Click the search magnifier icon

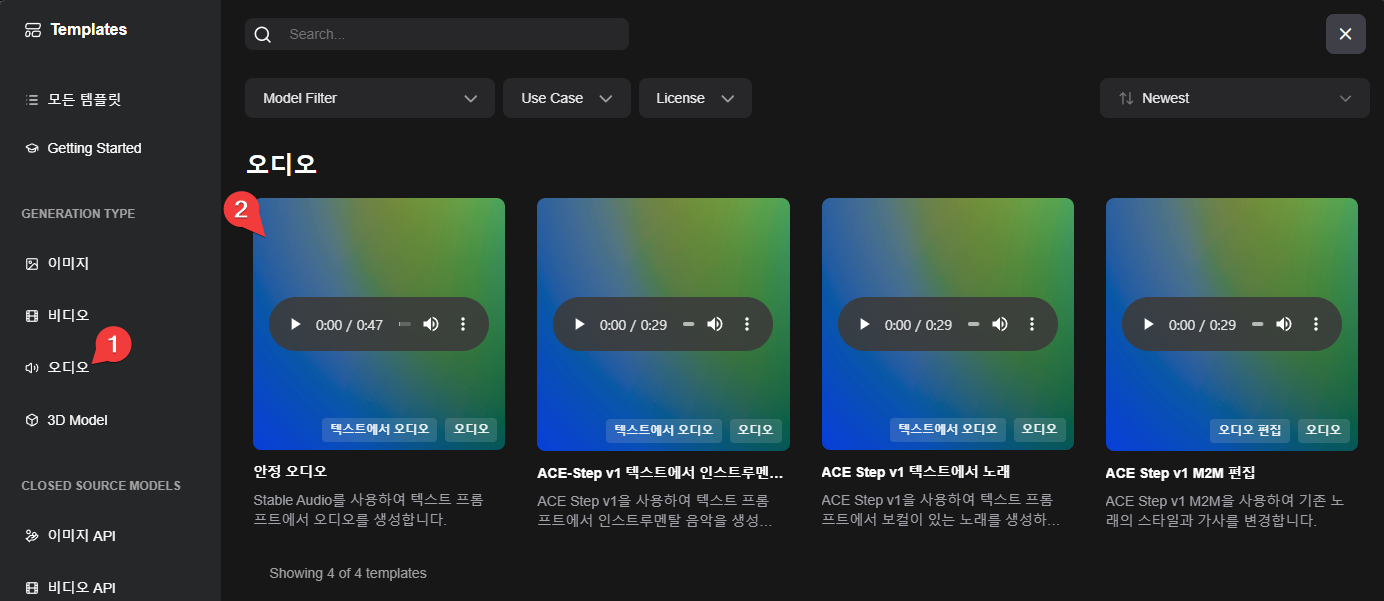(263, 34)
